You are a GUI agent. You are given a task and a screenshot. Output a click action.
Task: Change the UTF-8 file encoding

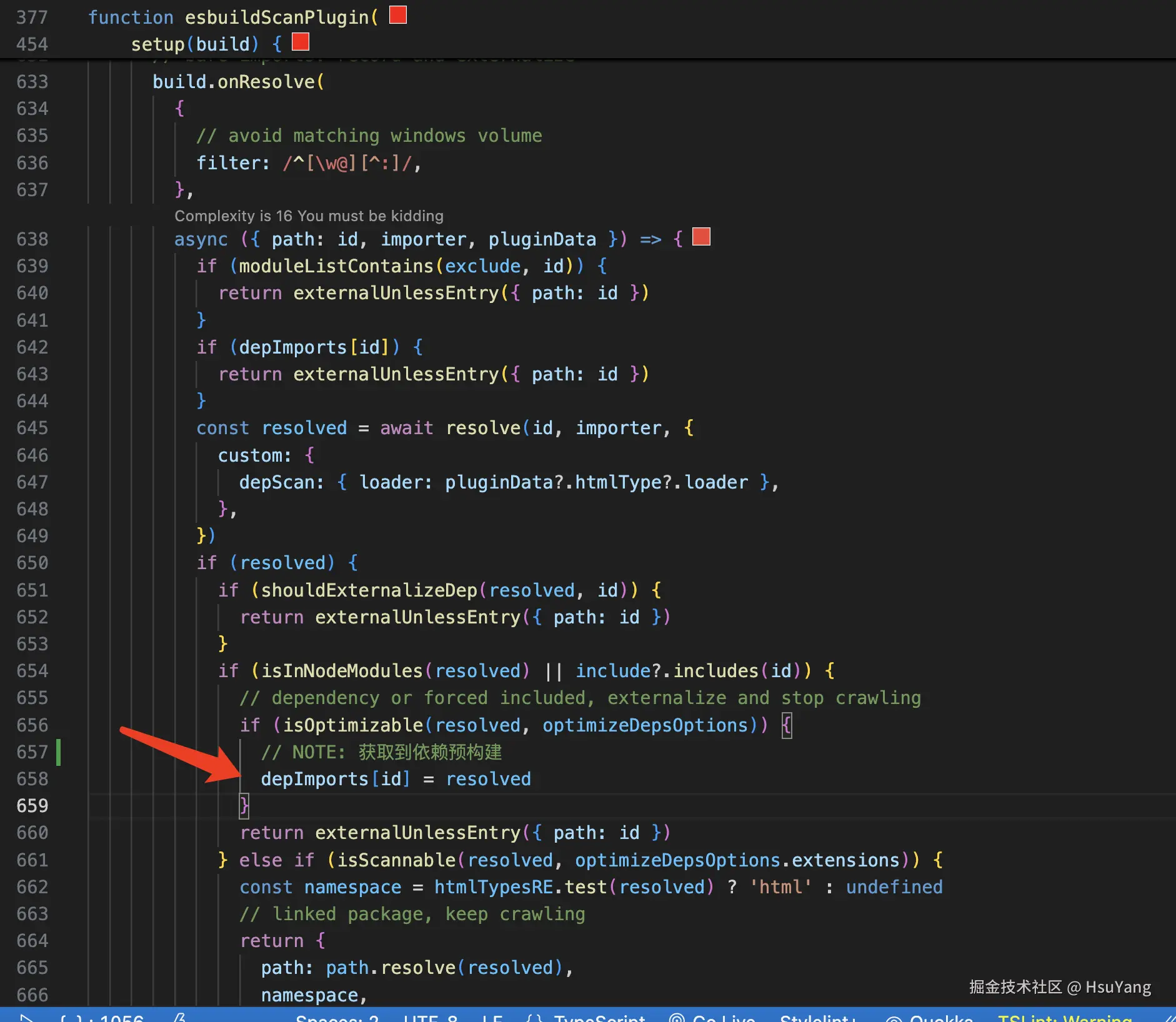pyautogui.click(x=431, y=1018)
